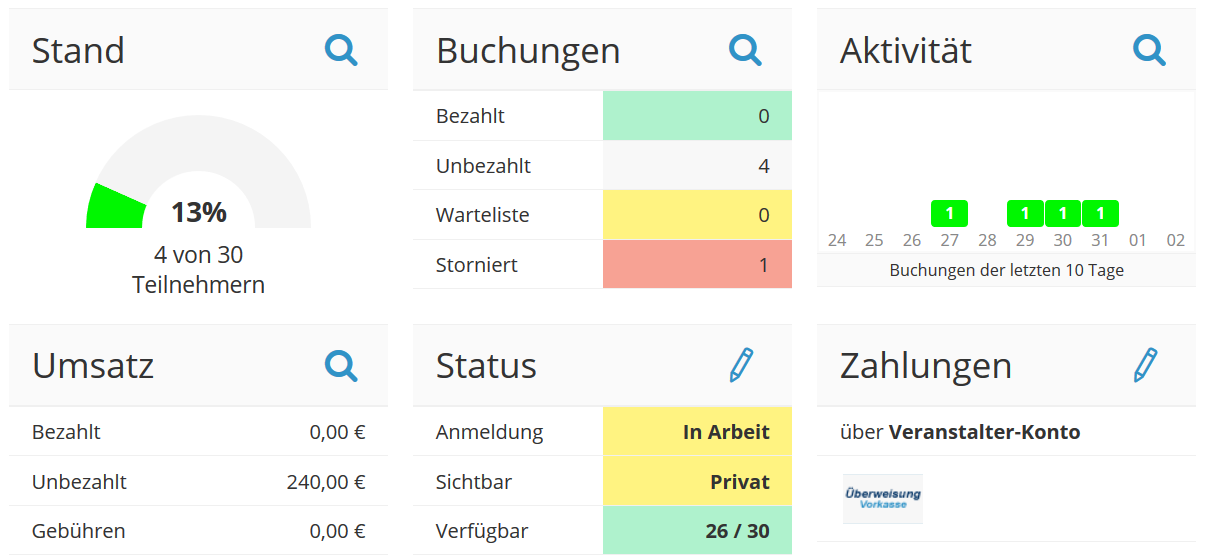Click the Veranstalter-Konto payment text
Image resolution: width=1209 pixels, height=560 pixels.
point(984,432)
